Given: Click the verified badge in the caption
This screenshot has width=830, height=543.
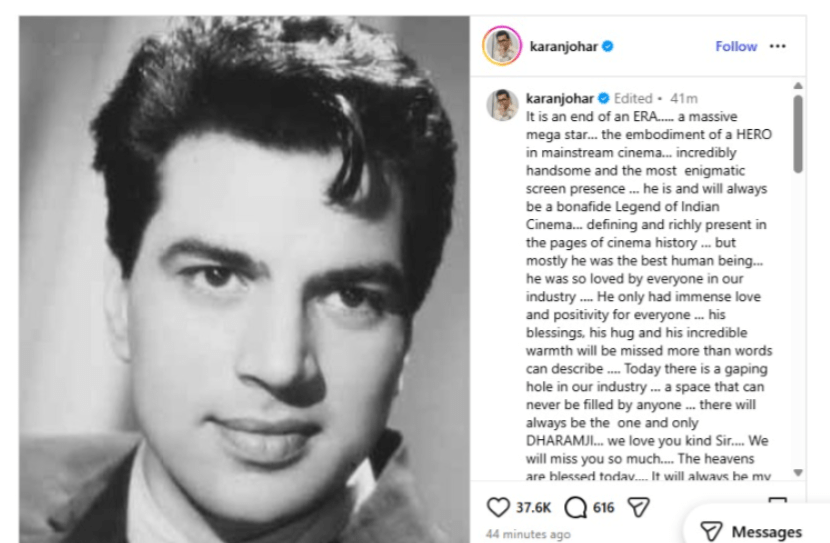Looking at the screenshot, I should (x=603, y=98).
